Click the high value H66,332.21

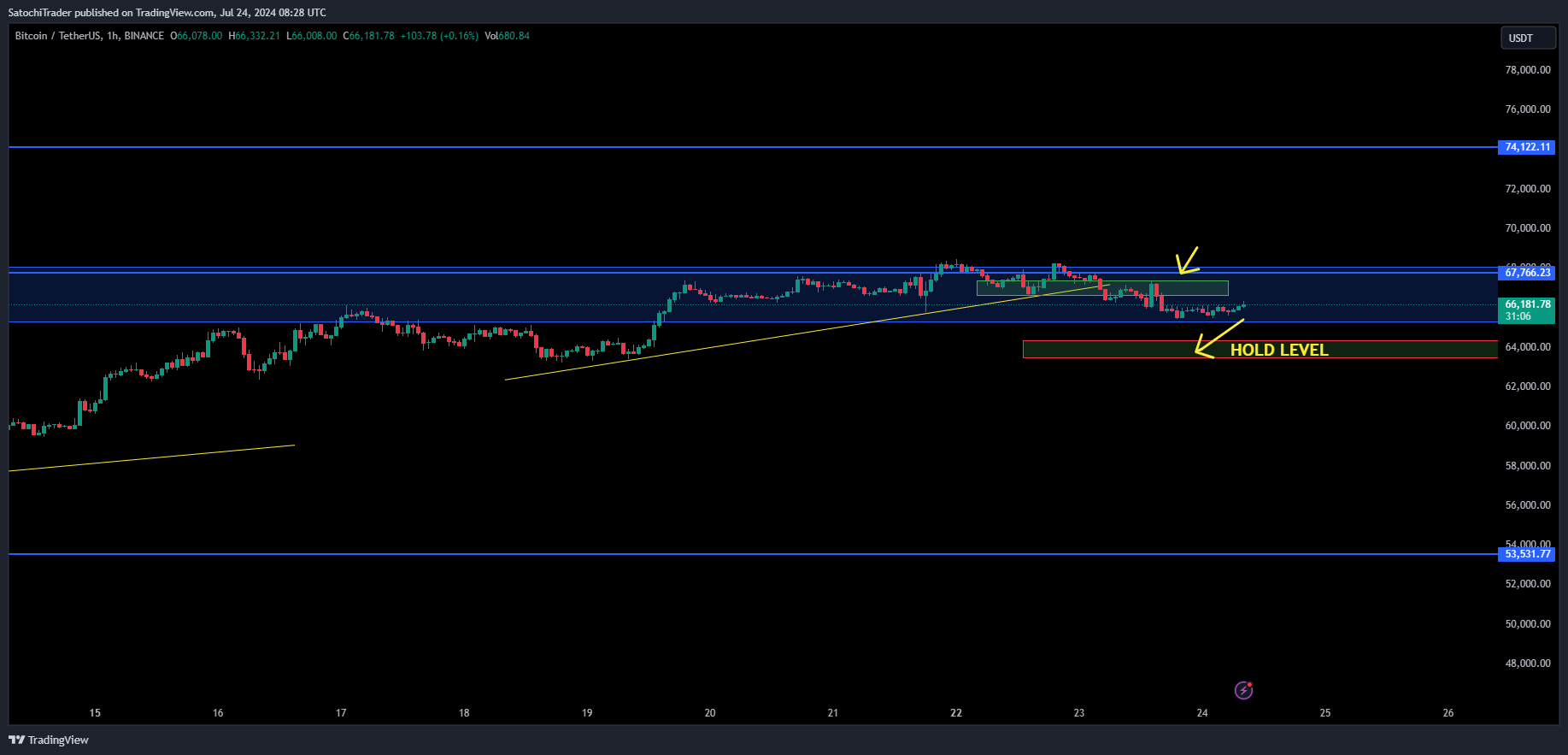tap(255, 36)
